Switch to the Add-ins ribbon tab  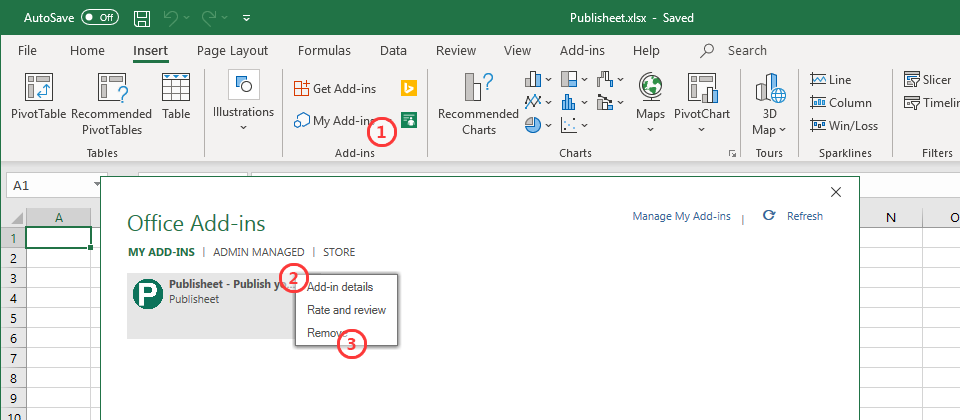click(x=582, y=51)
